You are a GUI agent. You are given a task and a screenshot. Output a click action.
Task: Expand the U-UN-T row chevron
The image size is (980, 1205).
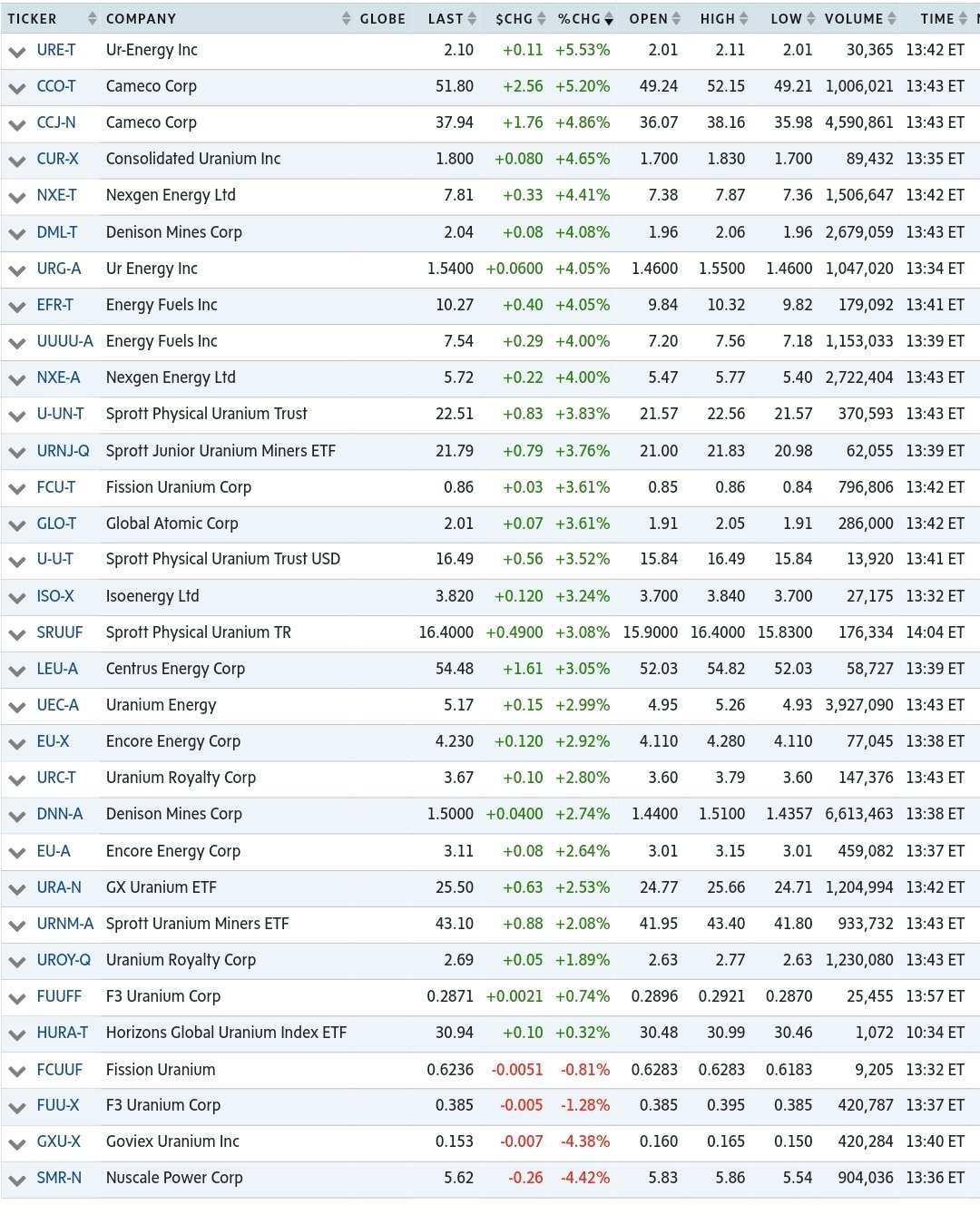pyautogui.click(x=16, y=416)
